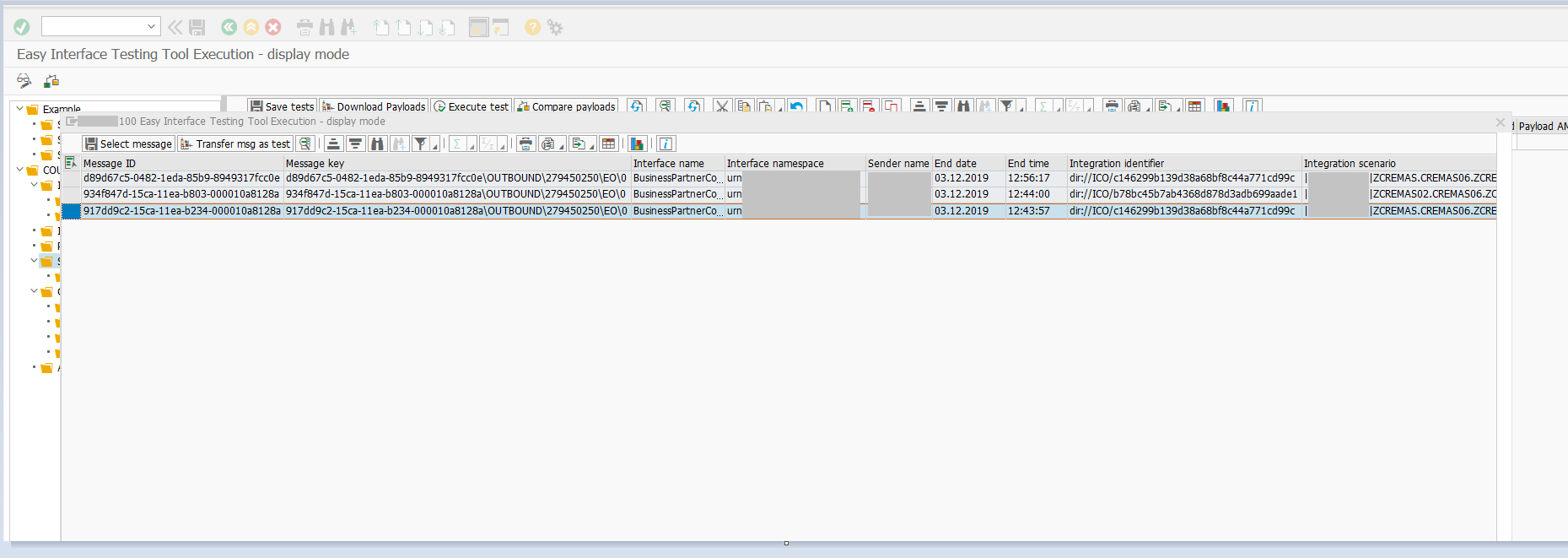
Task: Click Choose layout grid icon in popup
Action: coord(608,144)
